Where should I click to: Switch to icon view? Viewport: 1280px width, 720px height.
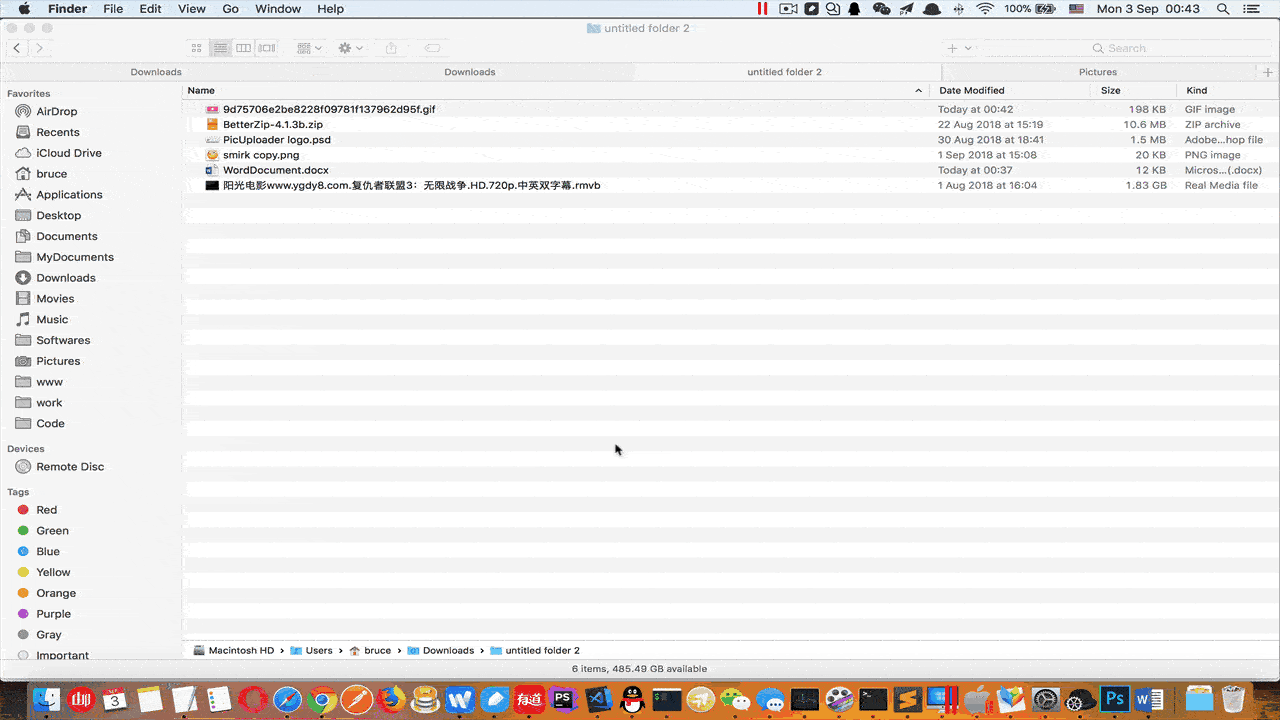(197, 48)
